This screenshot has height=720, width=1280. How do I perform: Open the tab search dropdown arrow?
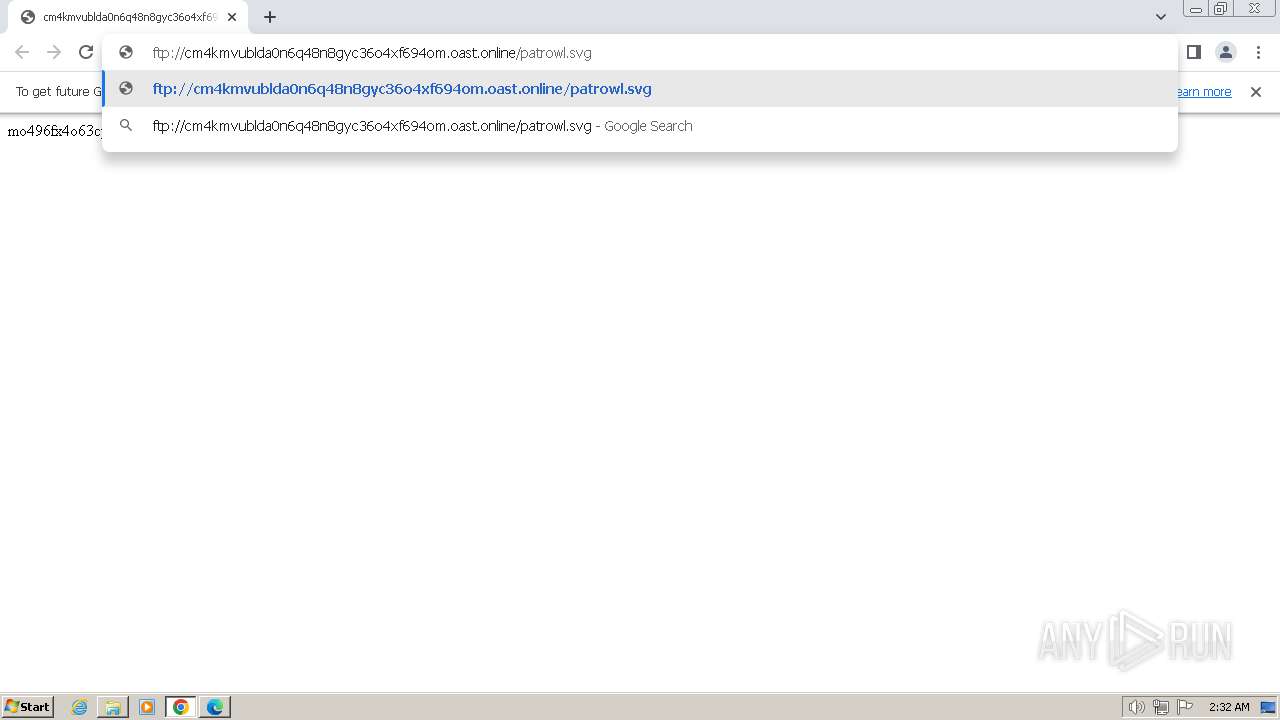pyautogui.click(x=1161, y=17)
